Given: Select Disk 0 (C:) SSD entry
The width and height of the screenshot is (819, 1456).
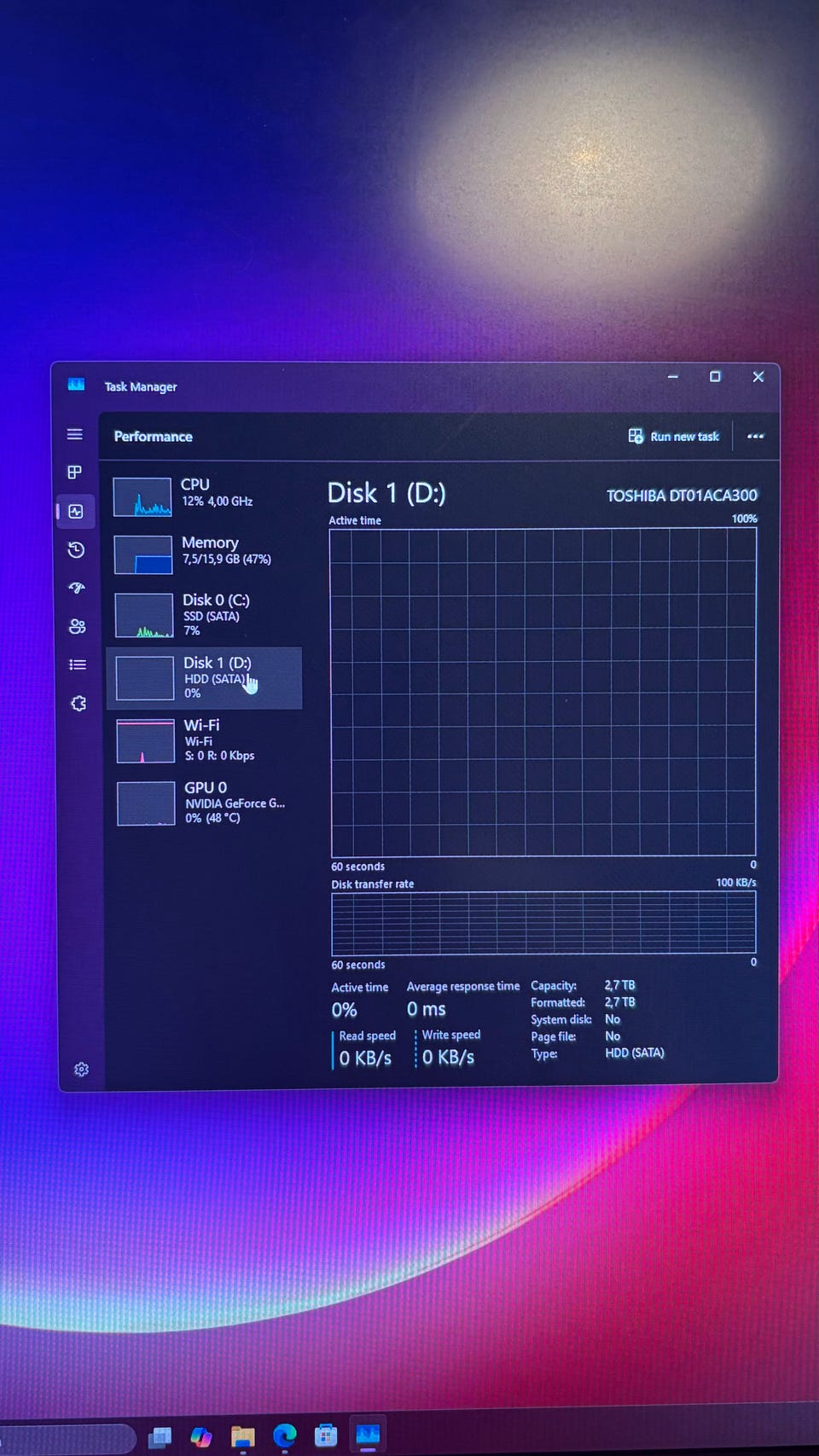Looking at the screenshot, I should tap(205, 615).
